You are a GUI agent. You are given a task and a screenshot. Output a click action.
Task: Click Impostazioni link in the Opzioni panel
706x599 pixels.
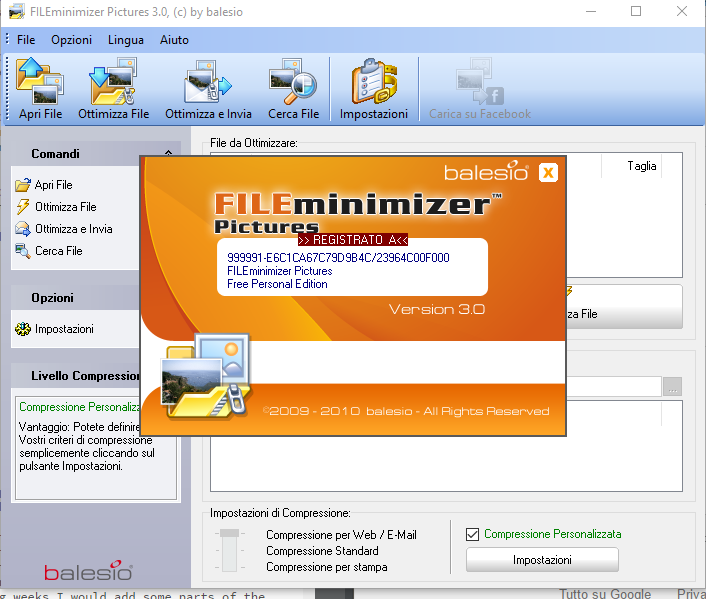64,329
